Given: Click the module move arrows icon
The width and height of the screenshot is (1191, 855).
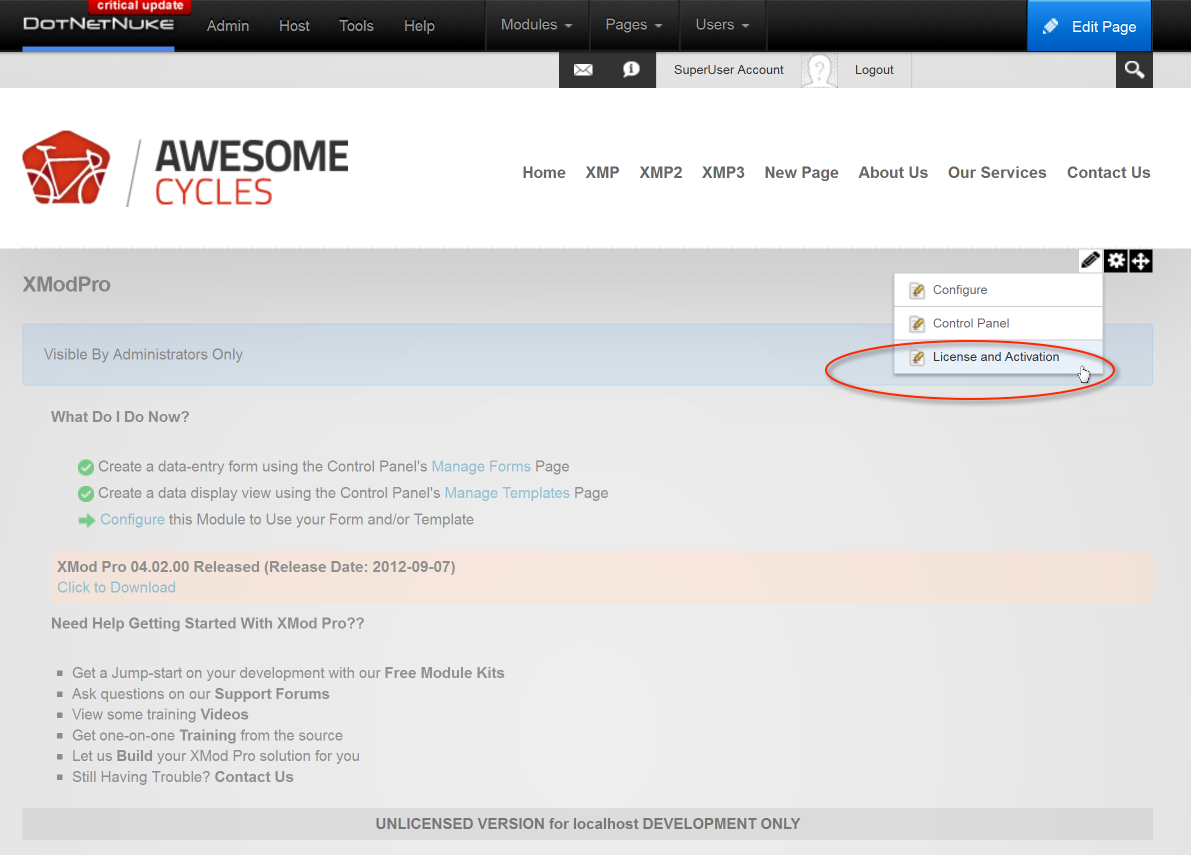Looking at the screenshot, I should (x=1140, y=261).
